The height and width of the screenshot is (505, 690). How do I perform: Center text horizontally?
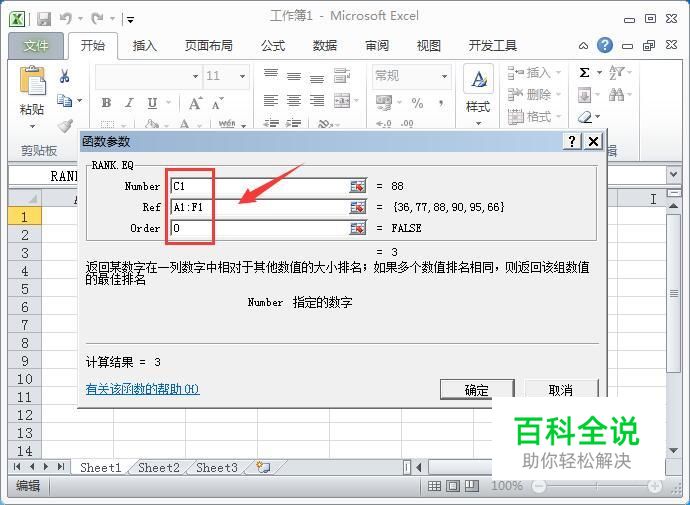coord(294,101)
